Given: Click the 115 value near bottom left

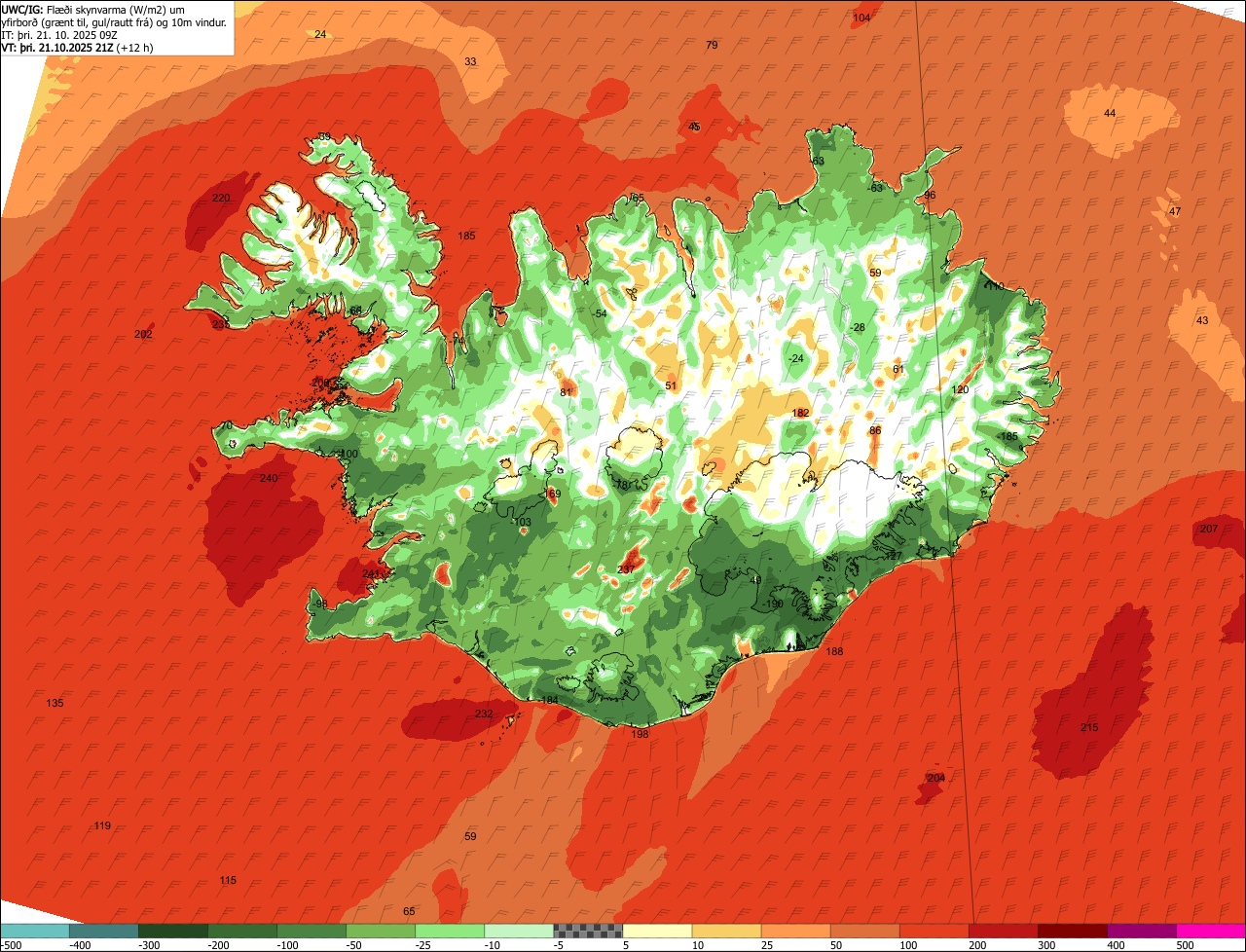Looking at the screenshot, I should pyautogui.click(x=228, y=880).
